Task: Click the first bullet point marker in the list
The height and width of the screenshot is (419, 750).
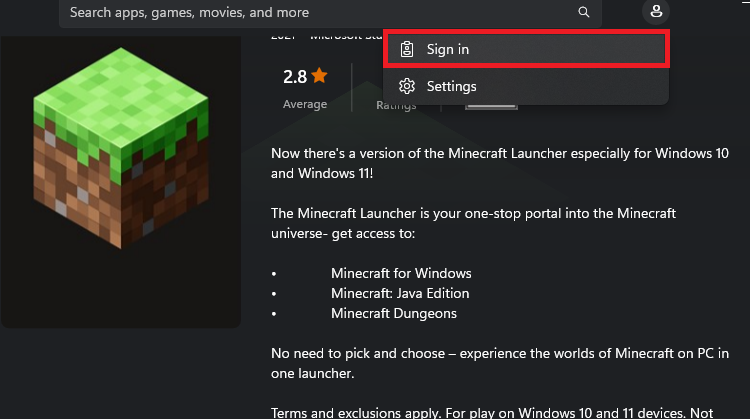Action: [273, 273]
